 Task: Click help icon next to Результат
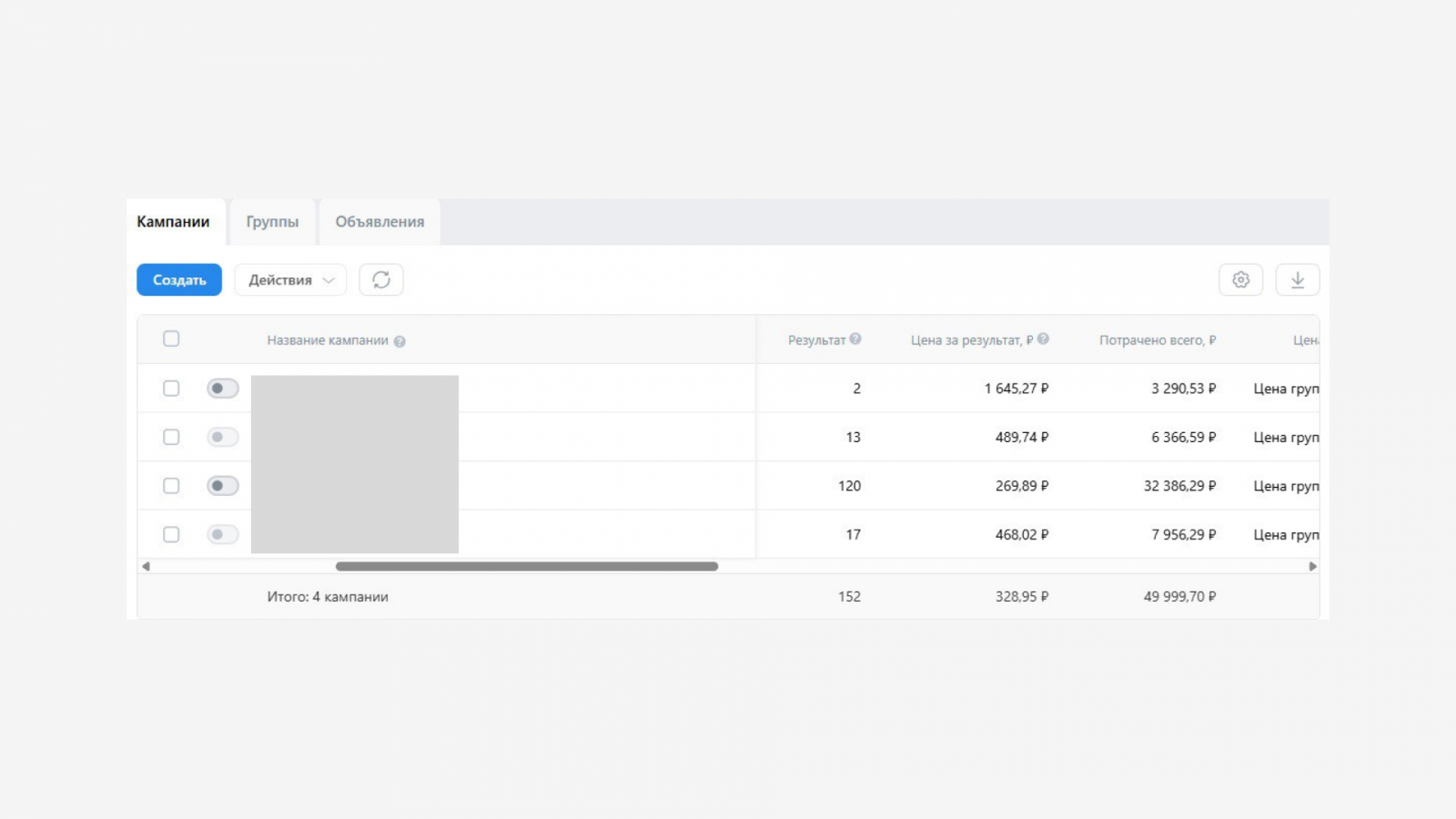[855, 339]
